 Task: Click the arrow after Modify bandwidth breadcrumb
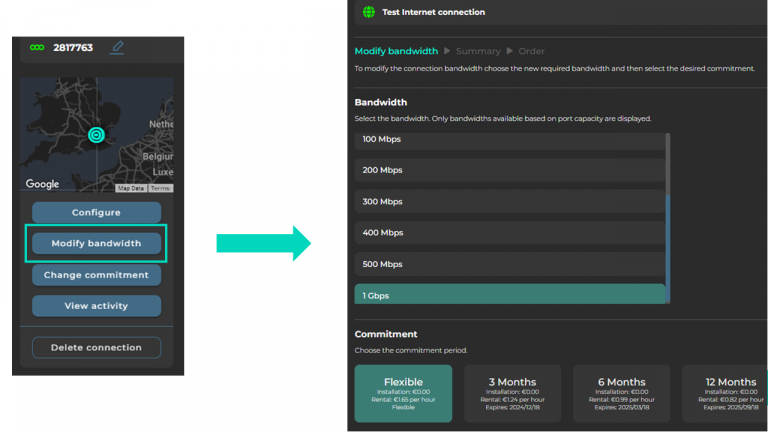[x=447, y=51]
